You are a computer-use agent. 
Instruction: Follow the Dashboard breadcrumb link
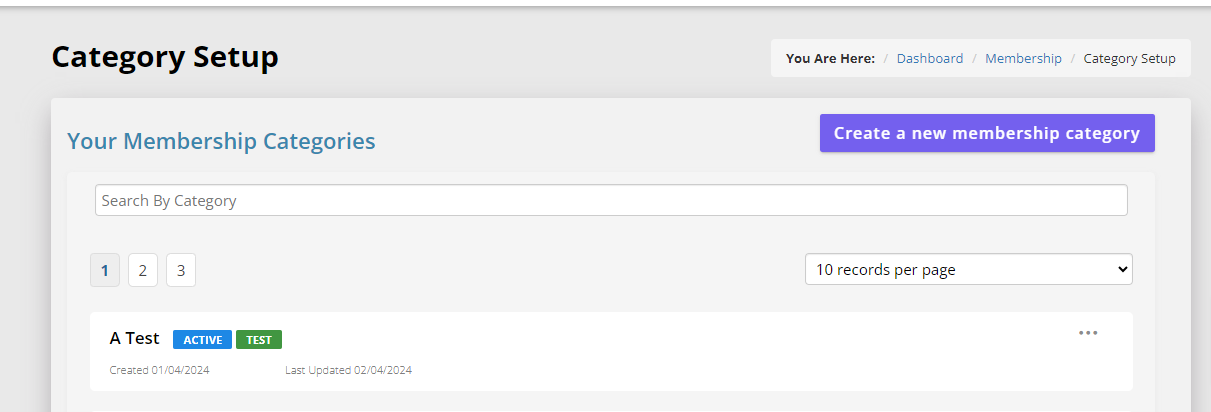coord(930,58)
